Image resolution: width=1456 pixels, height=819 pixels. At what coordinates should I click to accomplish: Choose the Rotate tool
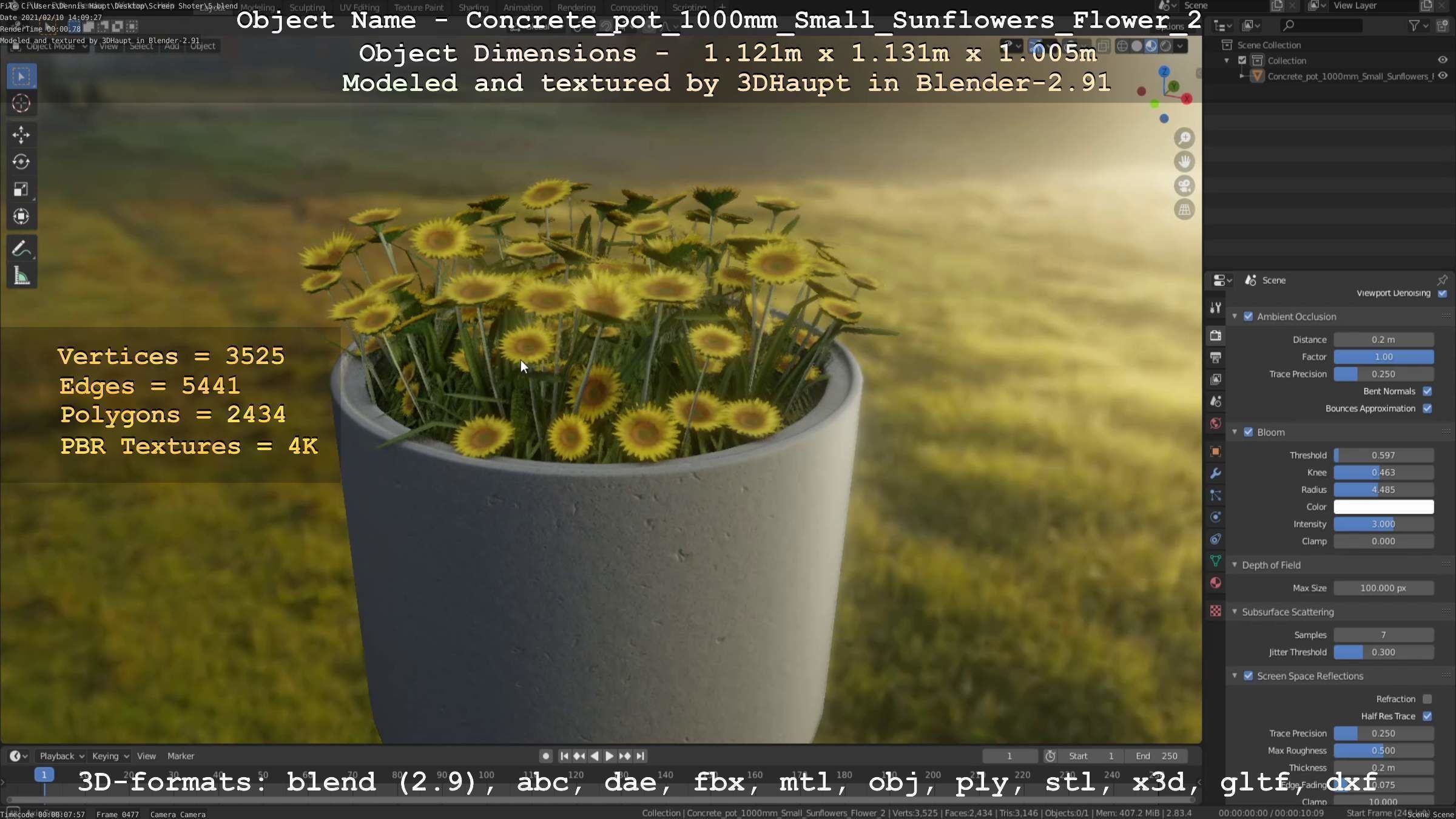point(21,162)
